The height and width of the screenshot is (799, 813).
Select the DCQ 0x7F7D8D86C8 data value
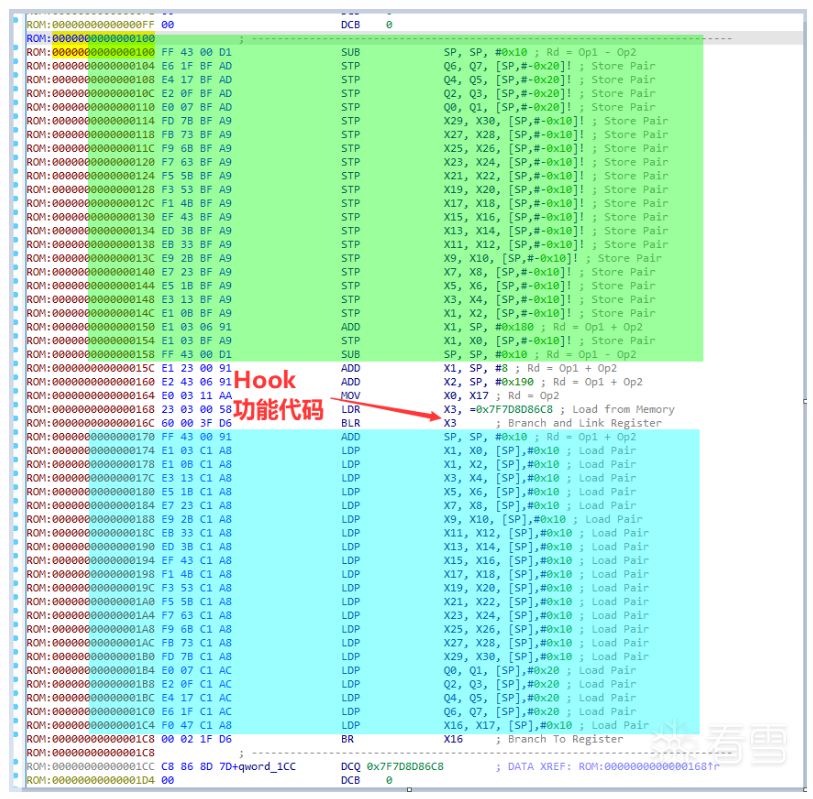(x=405, y=767)
